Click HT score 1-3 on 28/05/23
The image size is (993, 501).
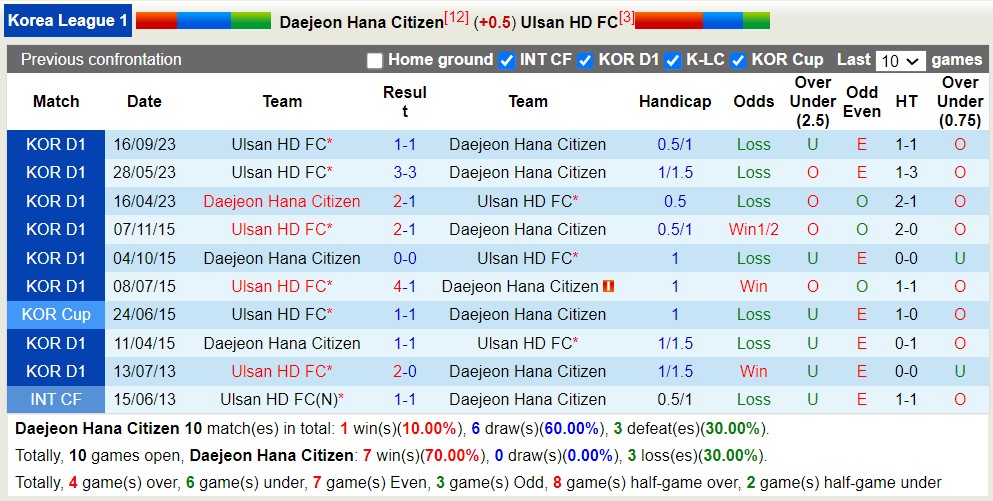(906, 172)
